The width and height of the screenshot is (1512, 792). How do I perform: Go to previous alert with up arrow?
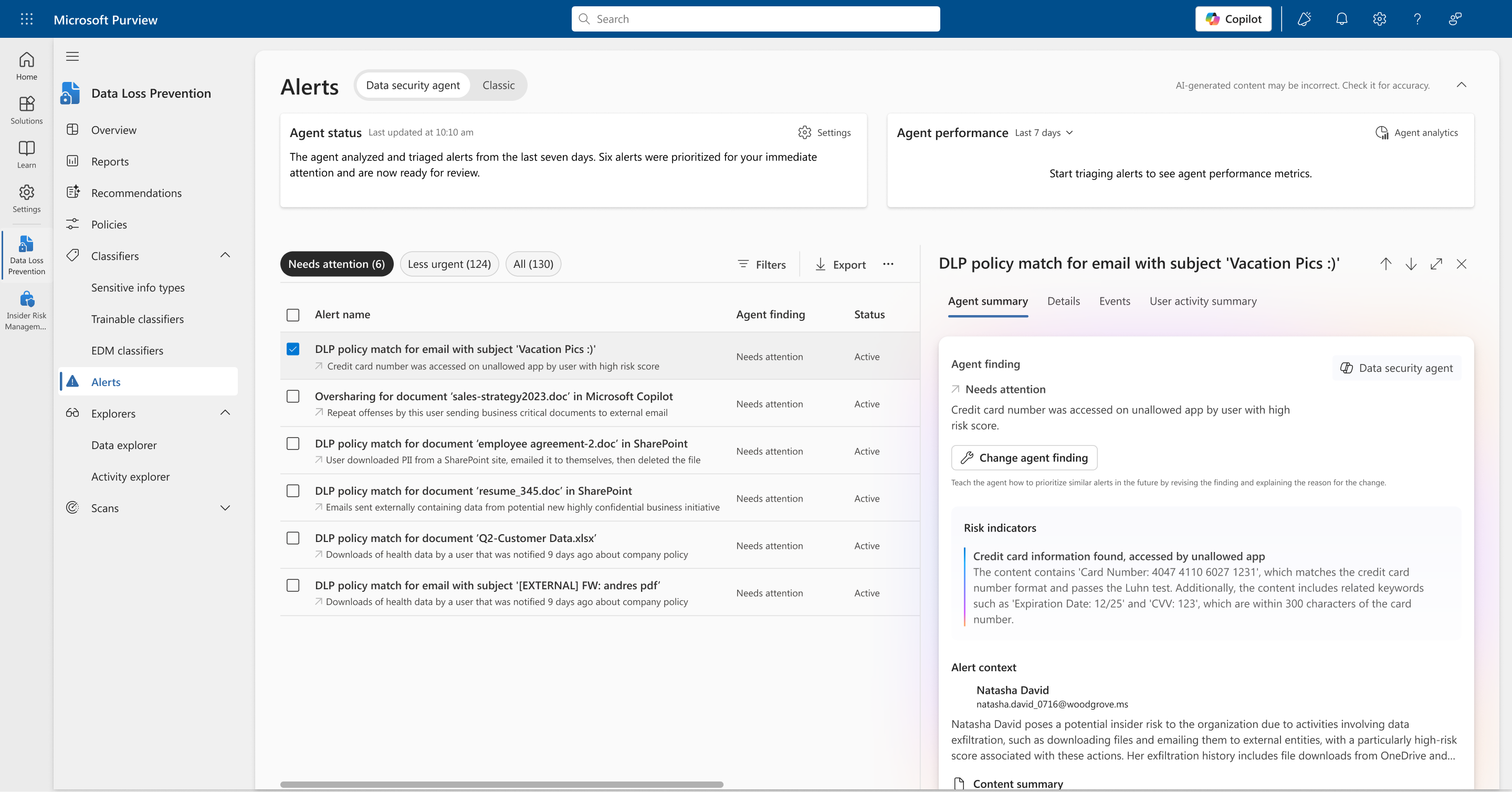pos(1386,264)
